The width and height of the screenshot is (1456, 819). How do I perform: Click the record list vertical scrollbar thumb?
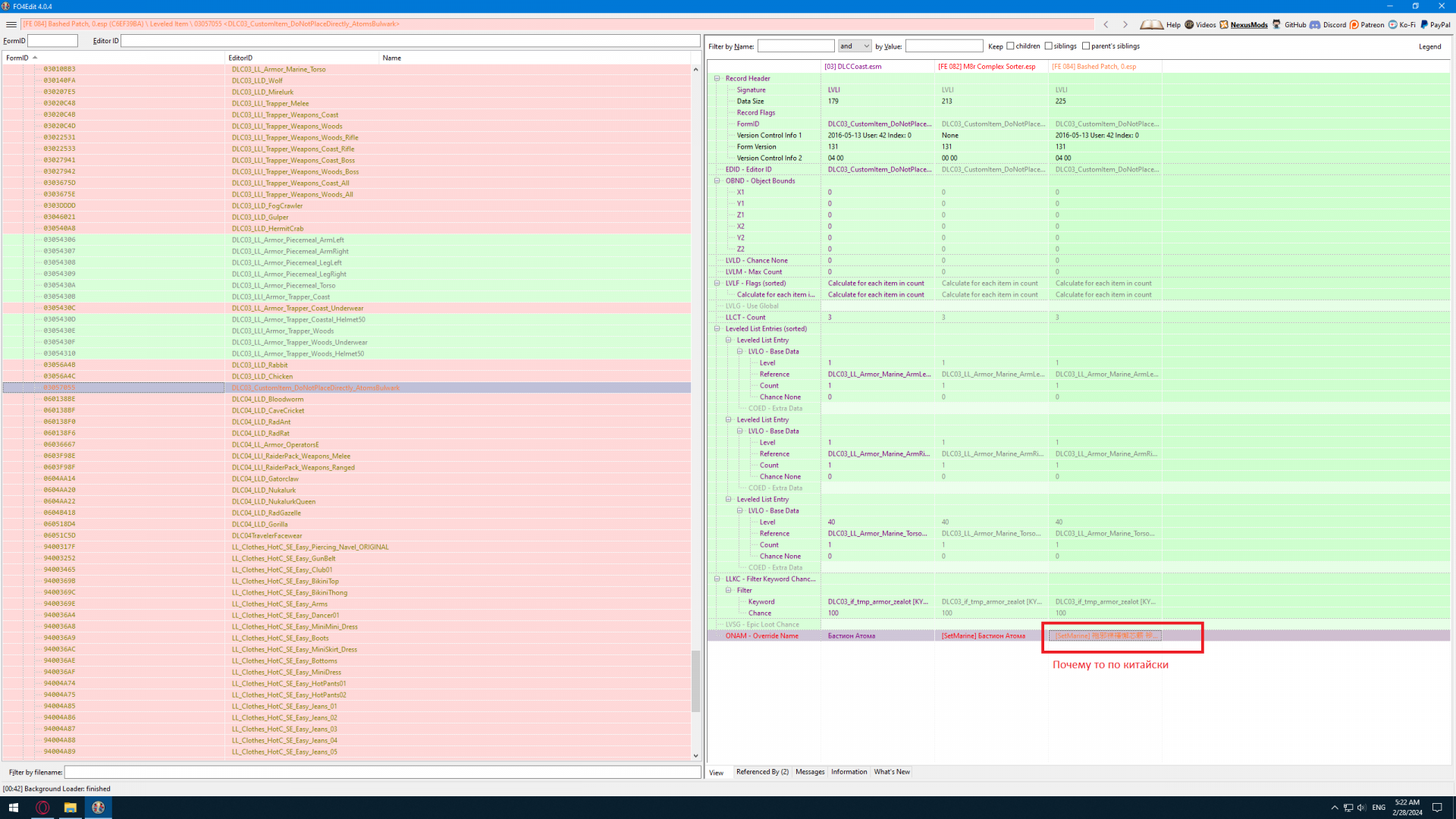[x=695, y=681]
